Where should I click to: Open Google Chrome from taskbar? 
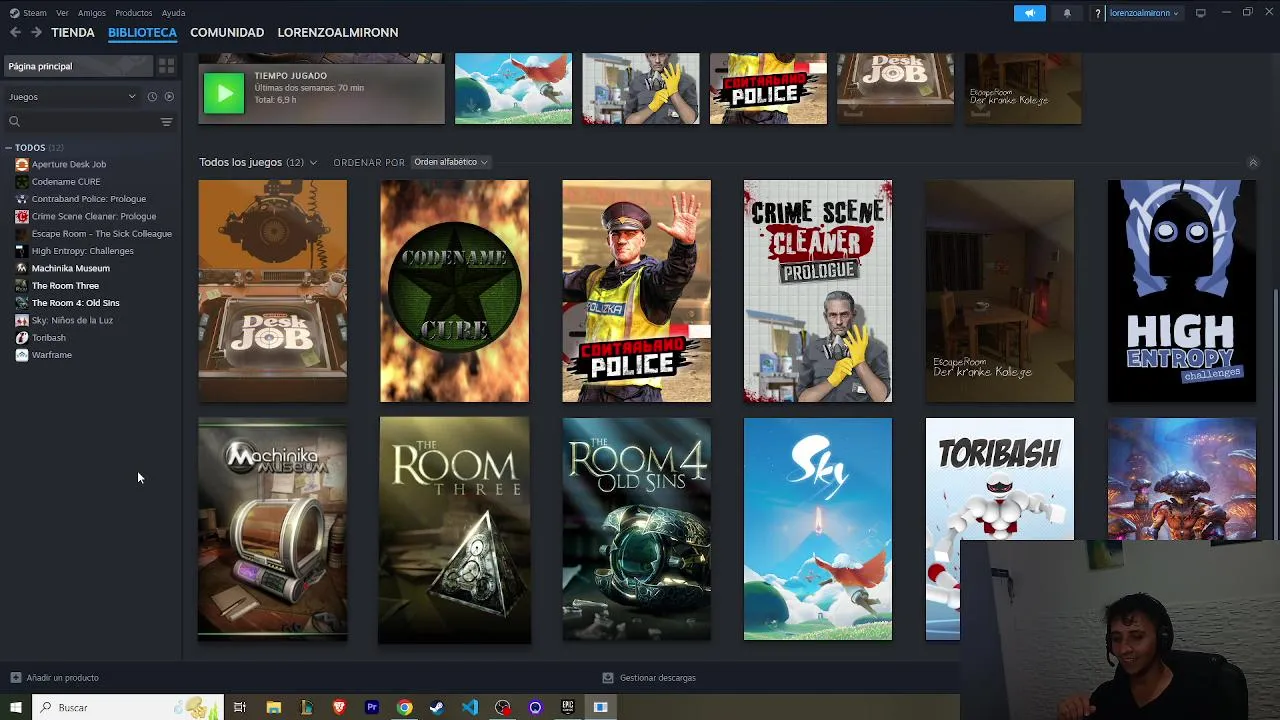coord(404,707)
